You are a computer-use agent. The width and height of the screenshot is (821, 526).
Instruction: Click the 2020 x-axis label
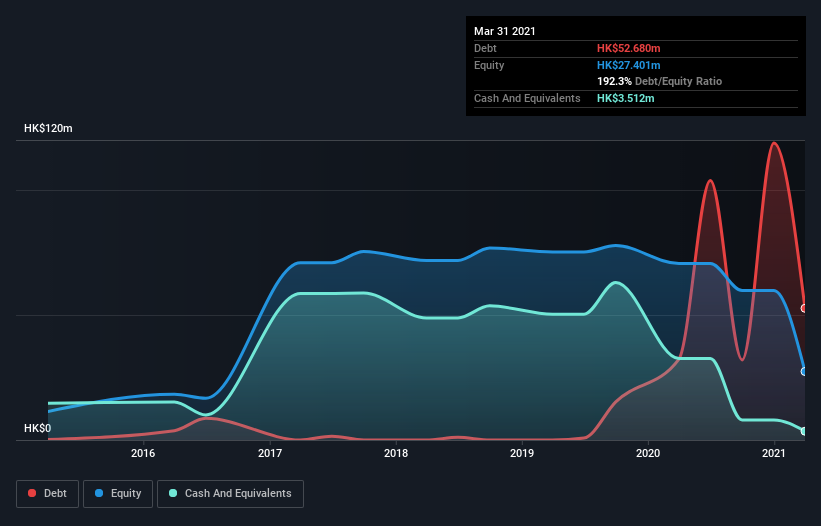(x=648, y=453)
